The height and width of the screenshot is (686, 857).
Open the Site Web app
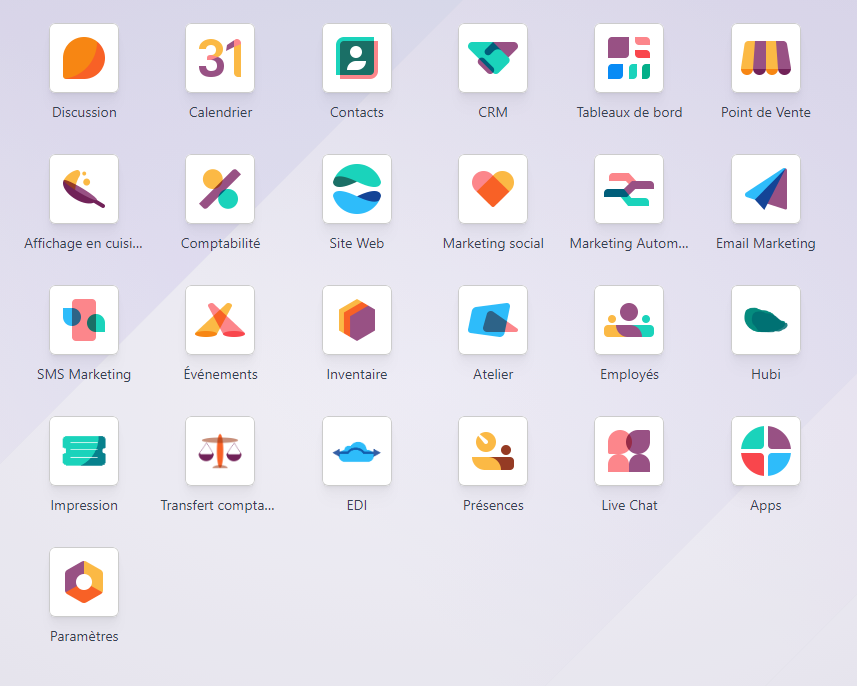coord(357,189)
